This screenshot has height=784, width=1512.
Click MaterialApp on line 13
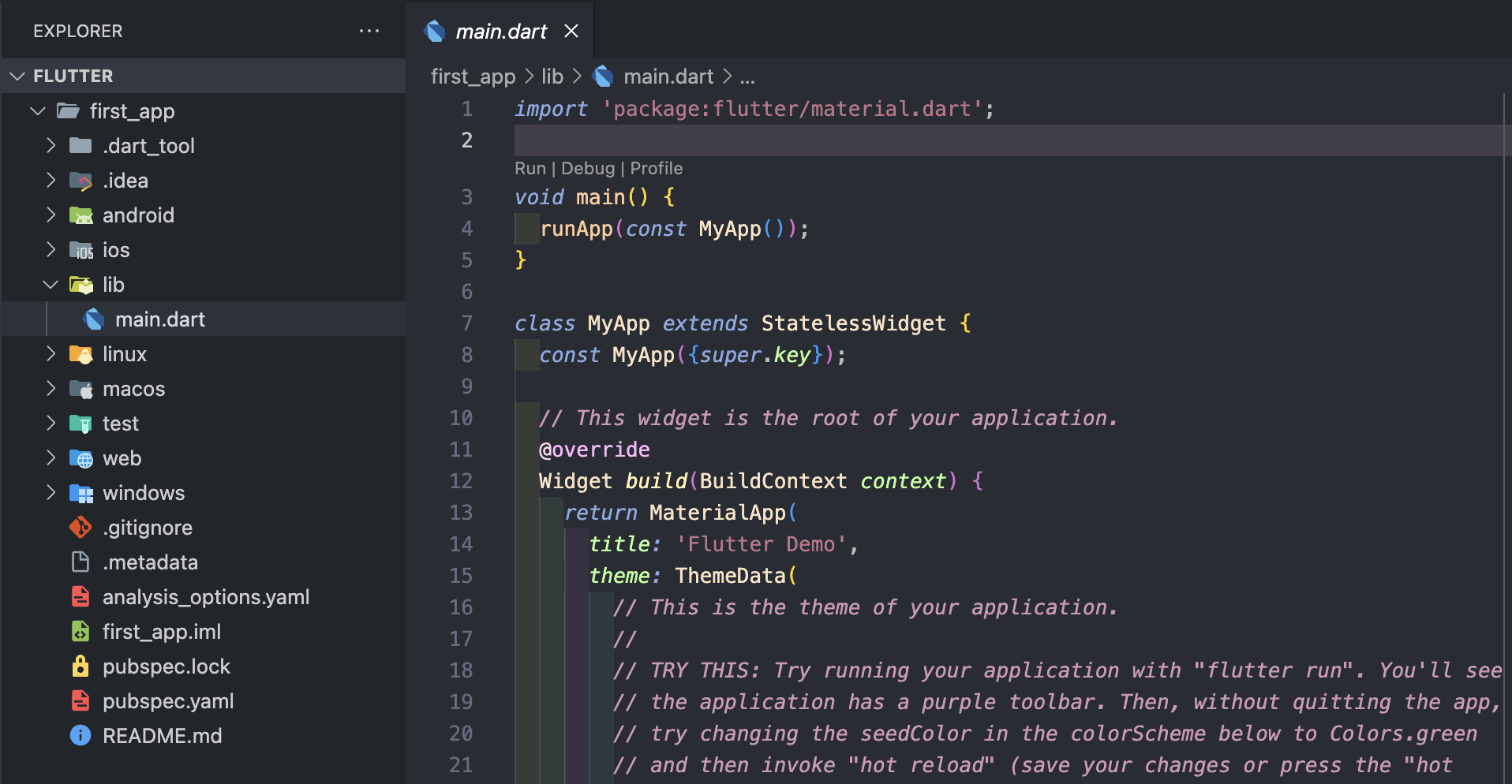(x=717, y=513)
